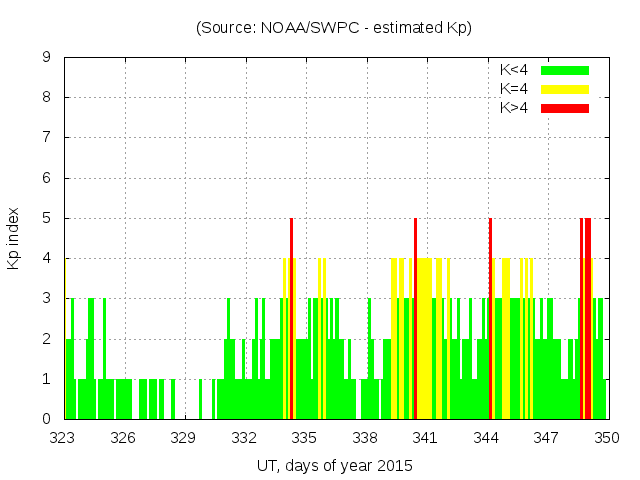Click the K<4 legend label text

[514, 70]
